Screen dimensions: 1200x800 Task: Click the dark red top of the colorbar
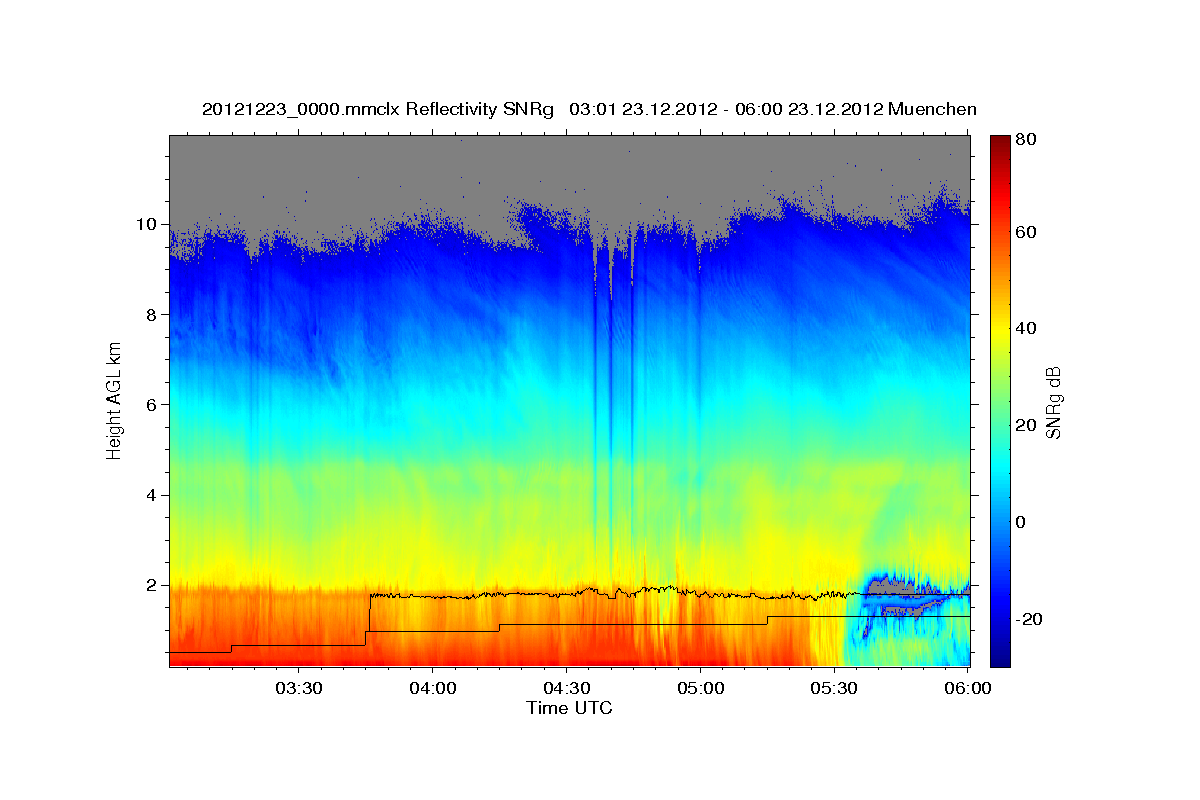1000,145
